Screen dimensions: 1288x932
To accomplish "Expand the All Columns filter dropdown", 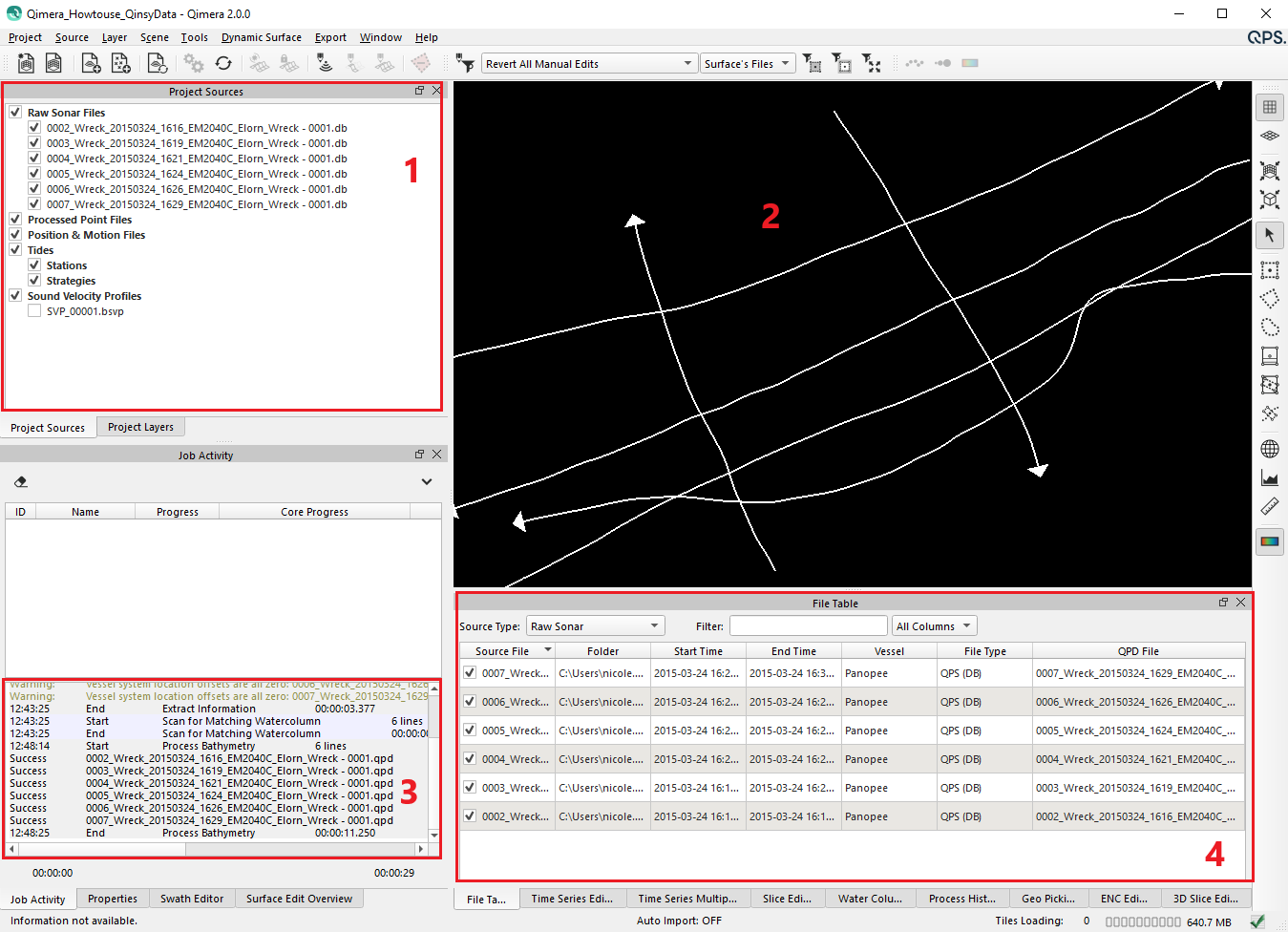I will (x=934, y=626).
